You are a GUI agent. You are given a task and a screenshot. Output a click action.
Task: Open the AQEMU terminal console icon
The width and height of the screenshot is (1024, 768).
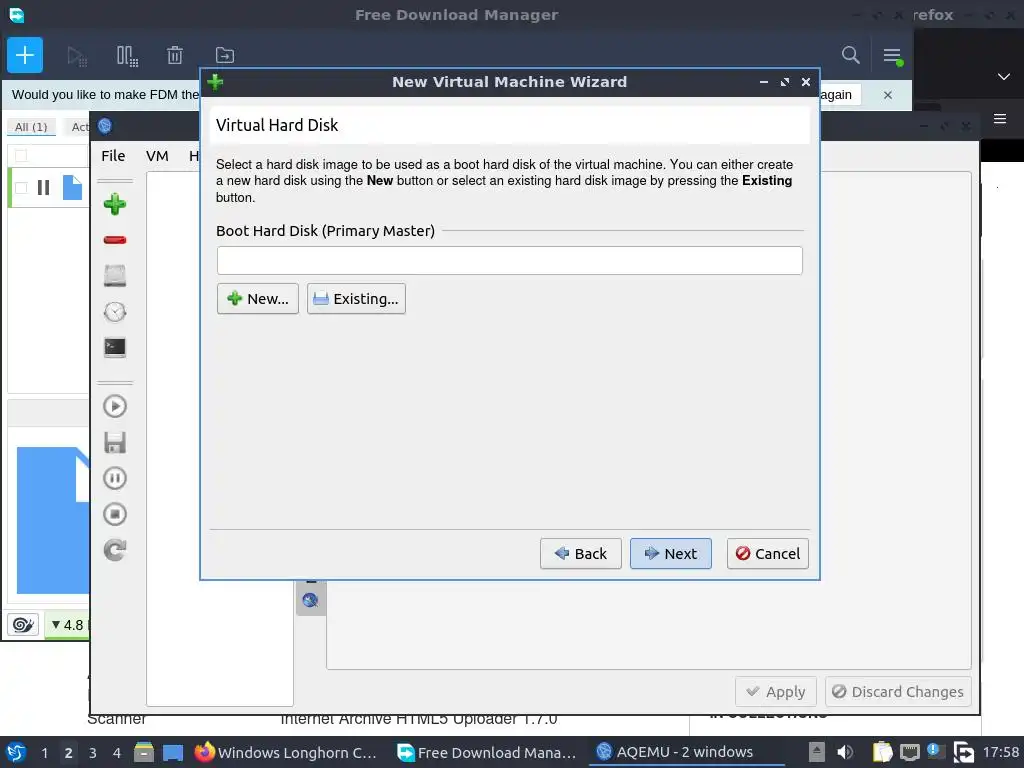coord(115,347)
